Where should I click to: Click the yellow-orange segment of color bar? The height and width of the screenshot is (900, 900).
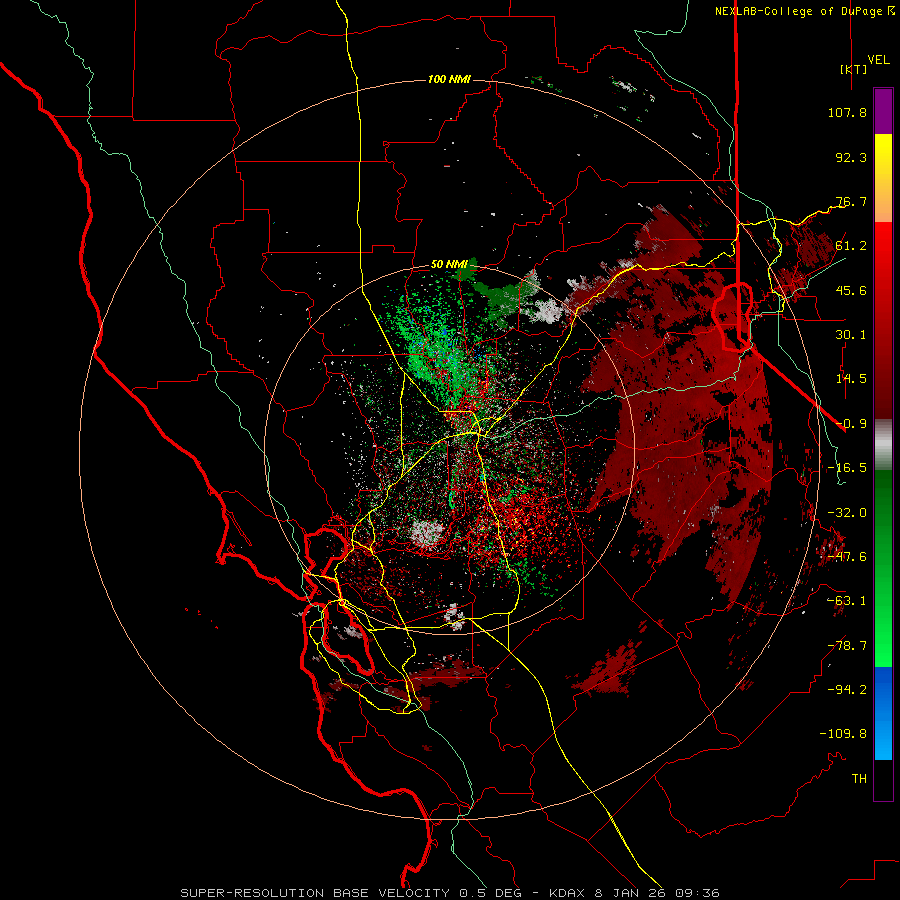point(883,178)
